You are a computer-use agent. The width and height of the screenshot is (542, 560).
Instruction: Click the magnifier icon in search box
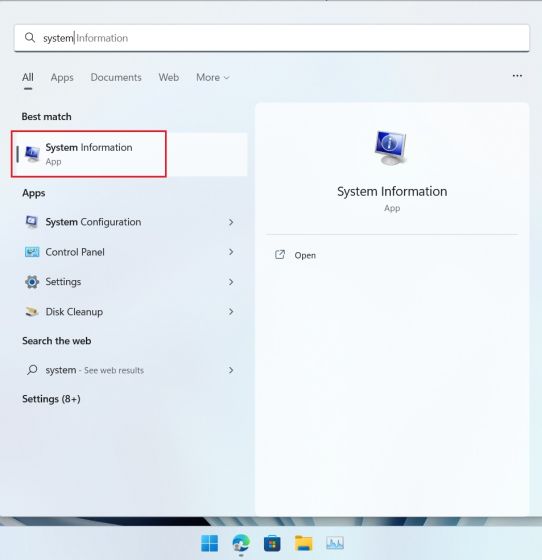[x=30, y=38]
